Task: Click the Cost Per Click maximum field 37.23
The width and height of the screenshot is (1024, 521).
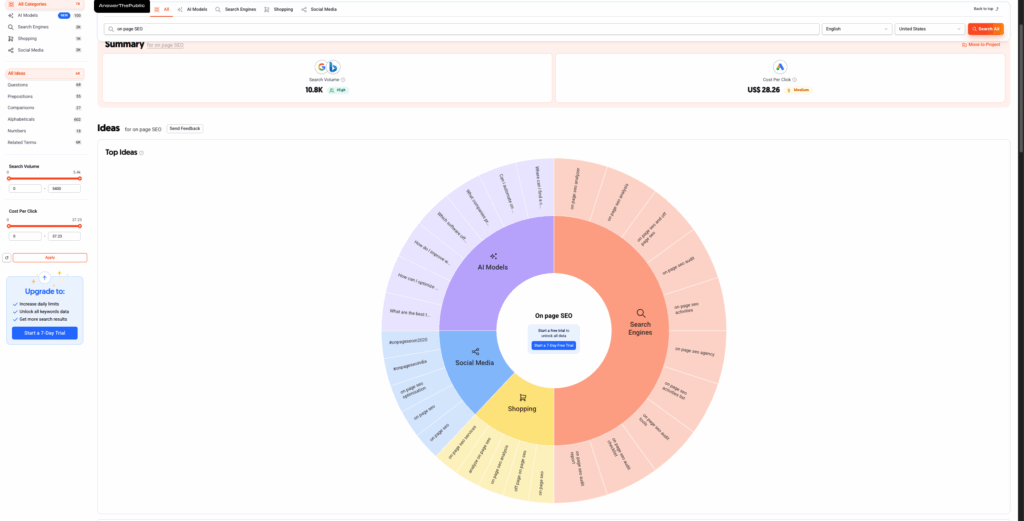Action: click(x=64, y=236)
